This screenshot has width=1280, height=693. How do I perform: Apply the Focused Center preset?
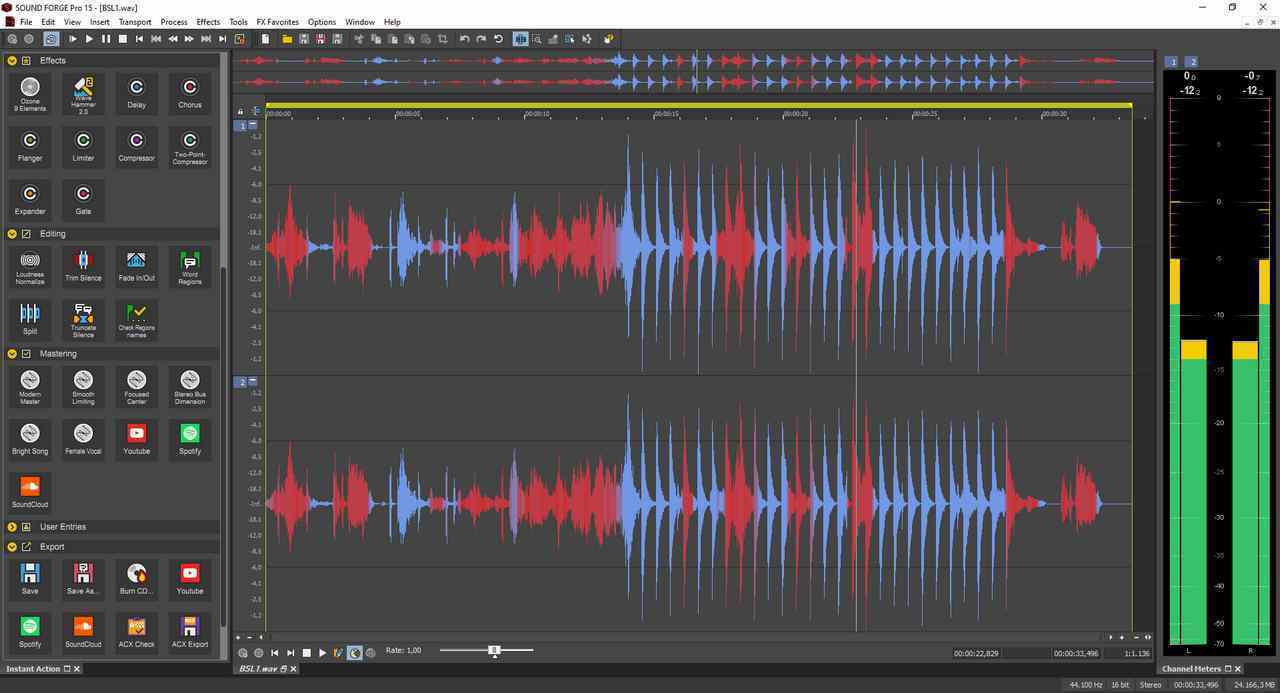click(136, 386)
